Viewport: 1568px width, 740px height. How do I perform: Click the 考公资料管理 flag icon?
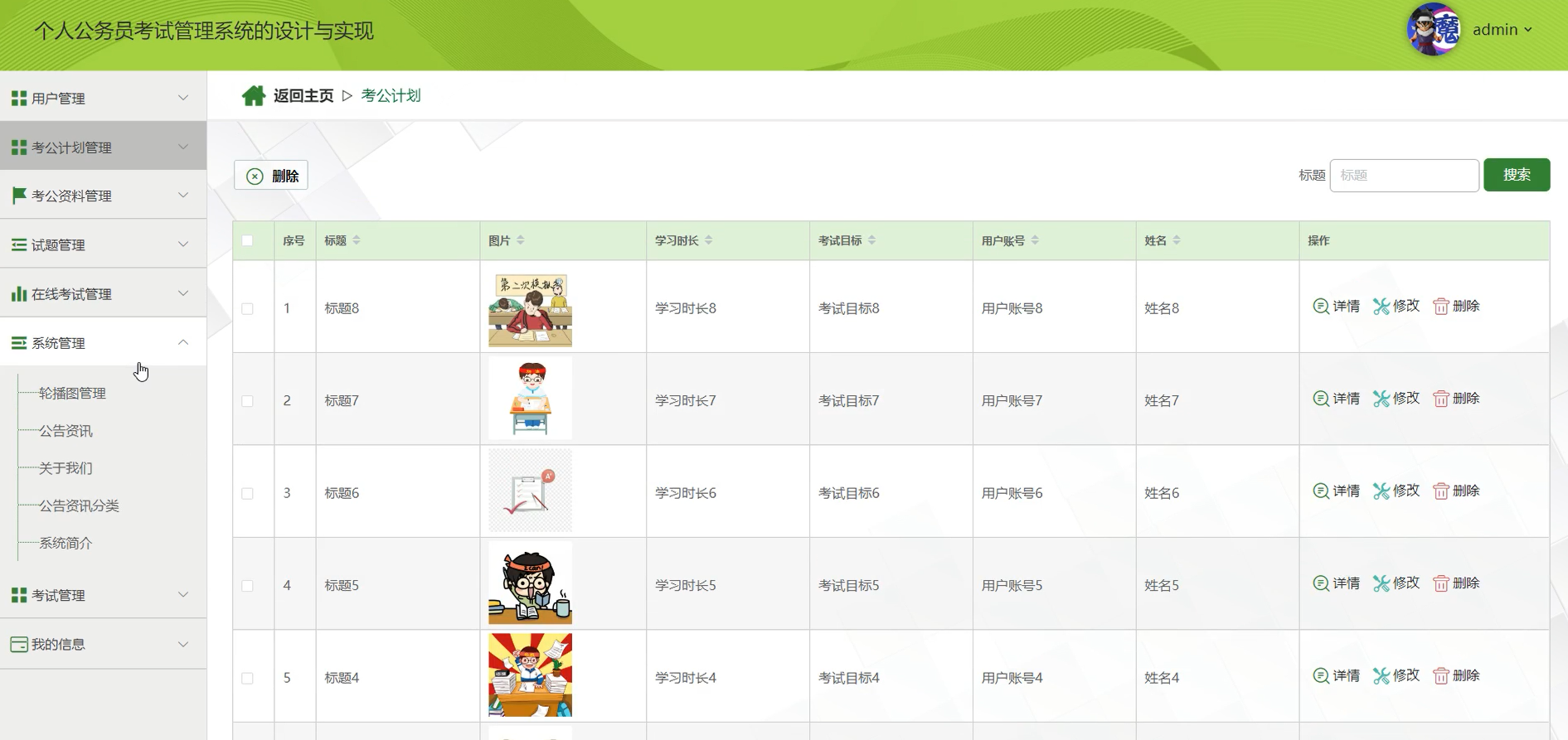point(19,196)
